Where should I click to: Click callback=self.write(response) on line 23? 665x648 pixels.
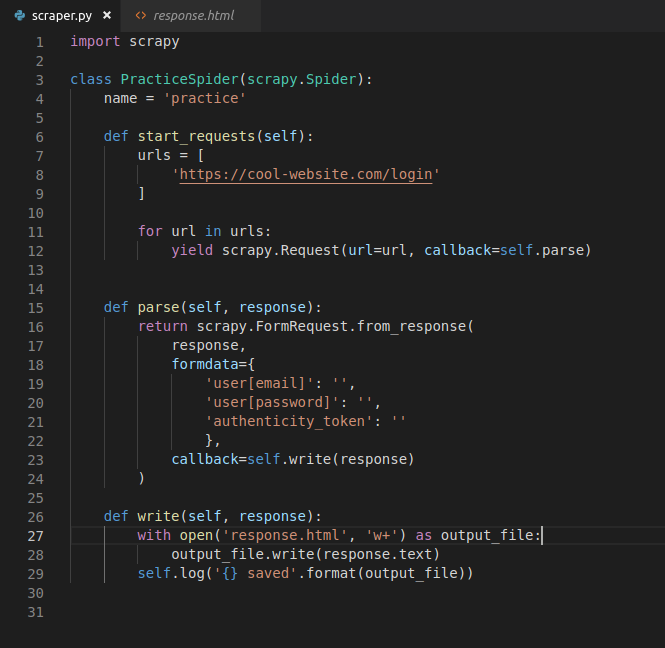[293, 459]
